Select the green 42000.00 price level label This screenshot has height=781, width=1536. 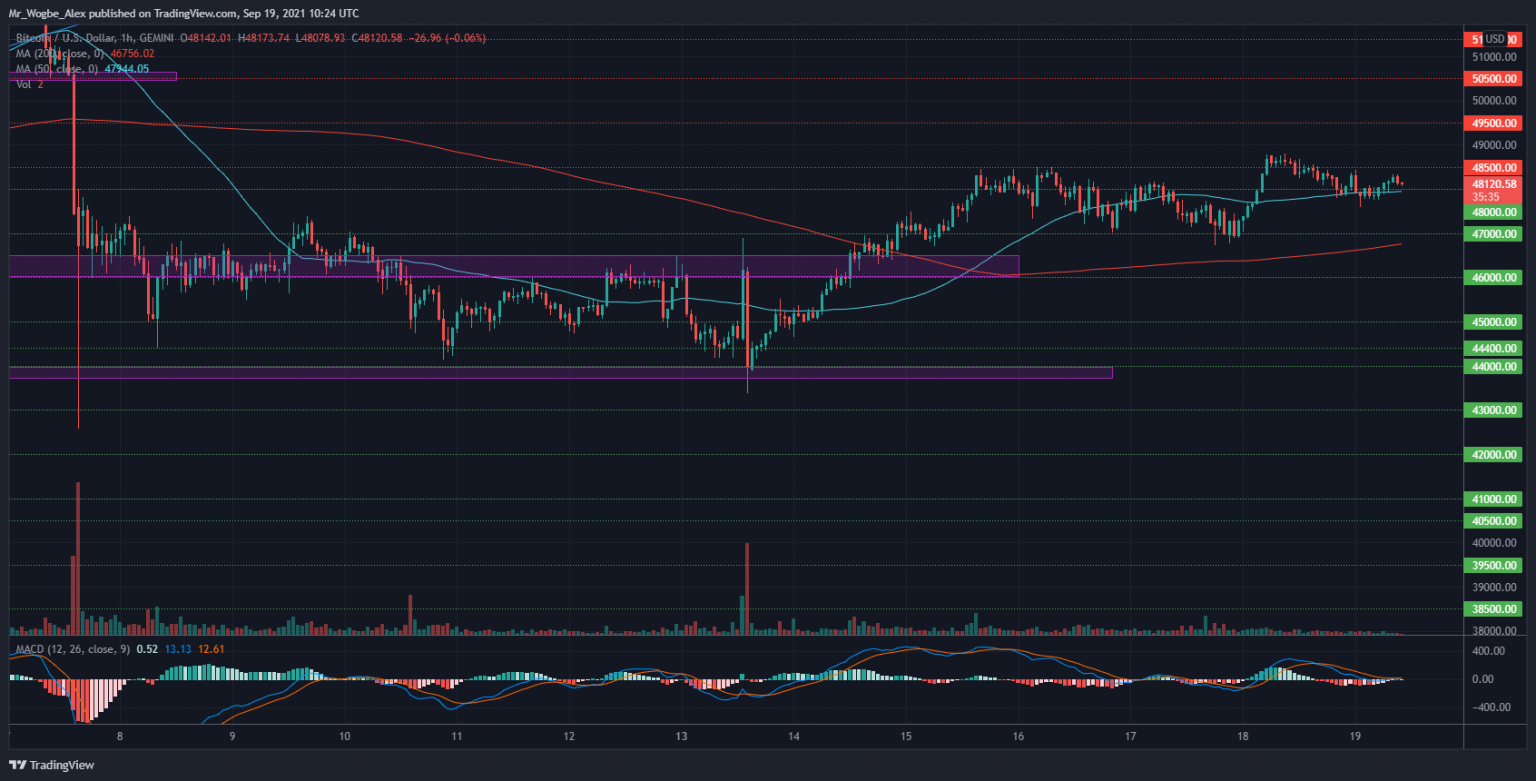coord(1495,454)
